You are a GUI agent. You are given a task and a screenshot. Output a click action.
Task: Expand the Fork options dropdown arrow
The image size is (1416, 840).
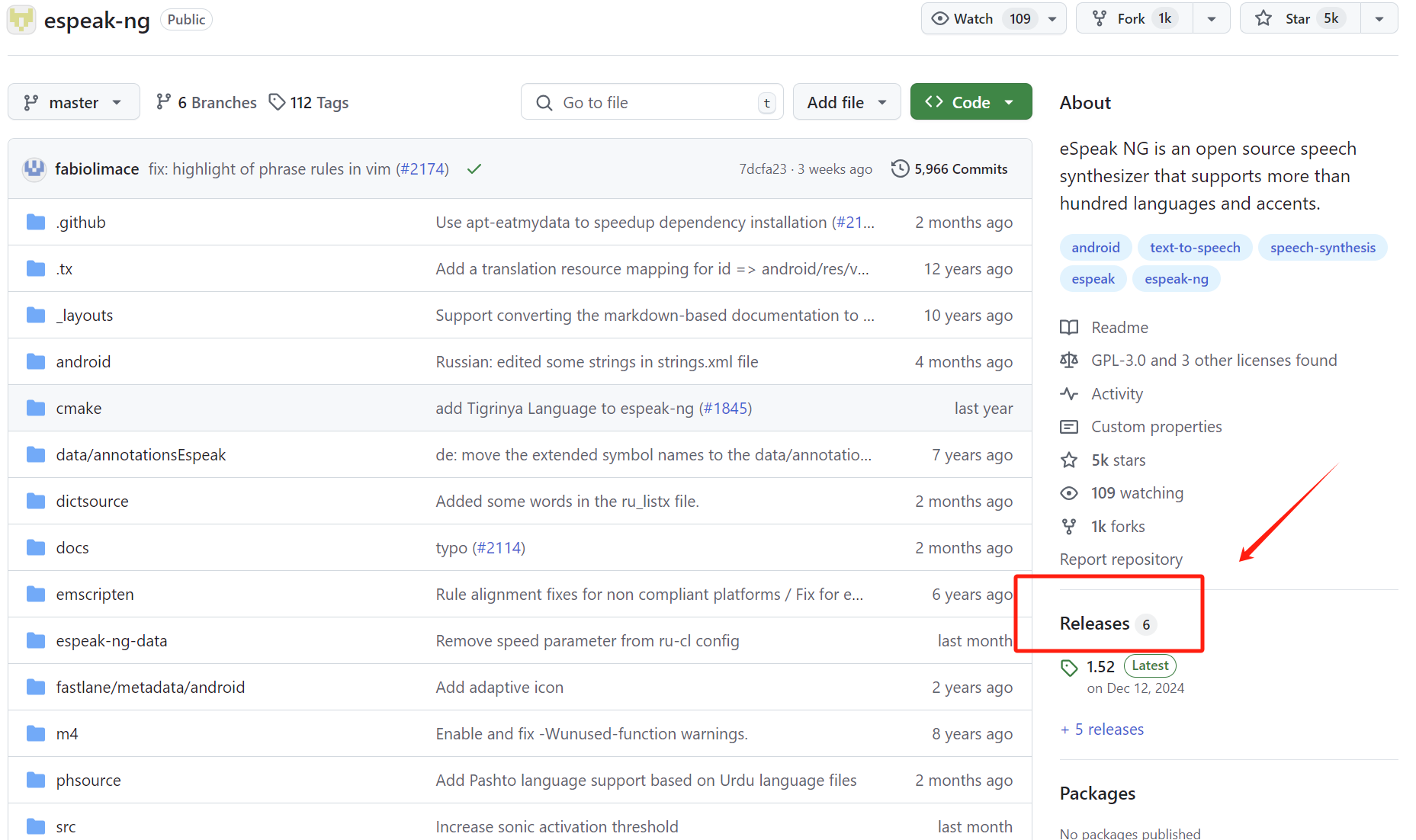1212,19
